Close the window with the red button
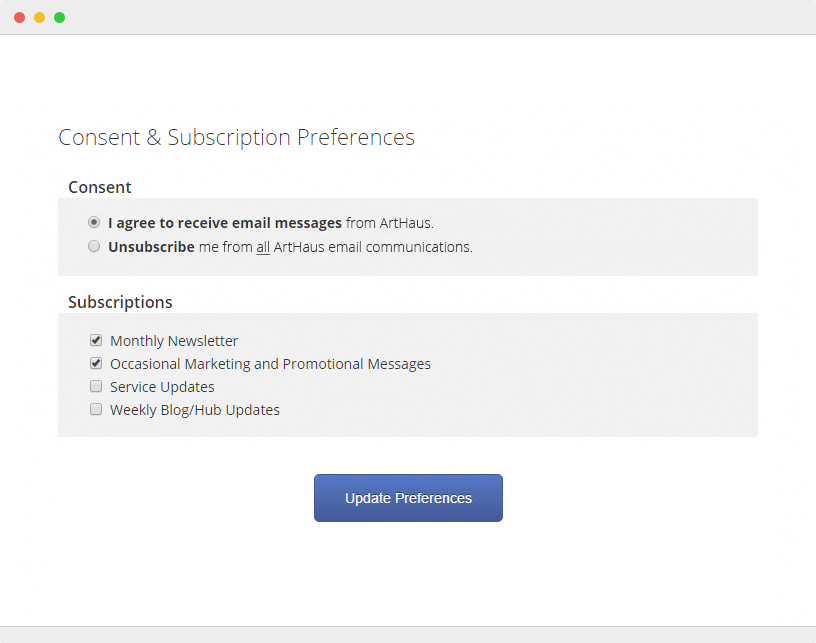The width and height of the screenshot is (816, 643). coord(20,18)
